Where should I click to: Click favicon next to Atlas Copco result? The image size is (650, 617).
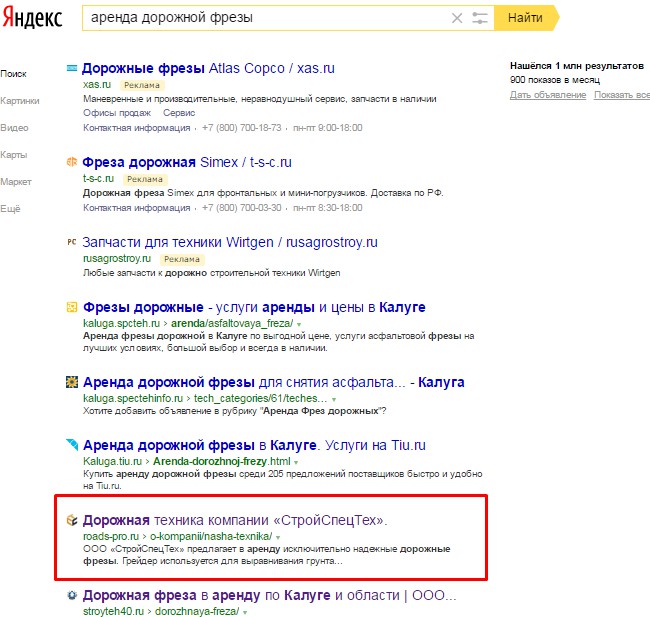(72, 68)
